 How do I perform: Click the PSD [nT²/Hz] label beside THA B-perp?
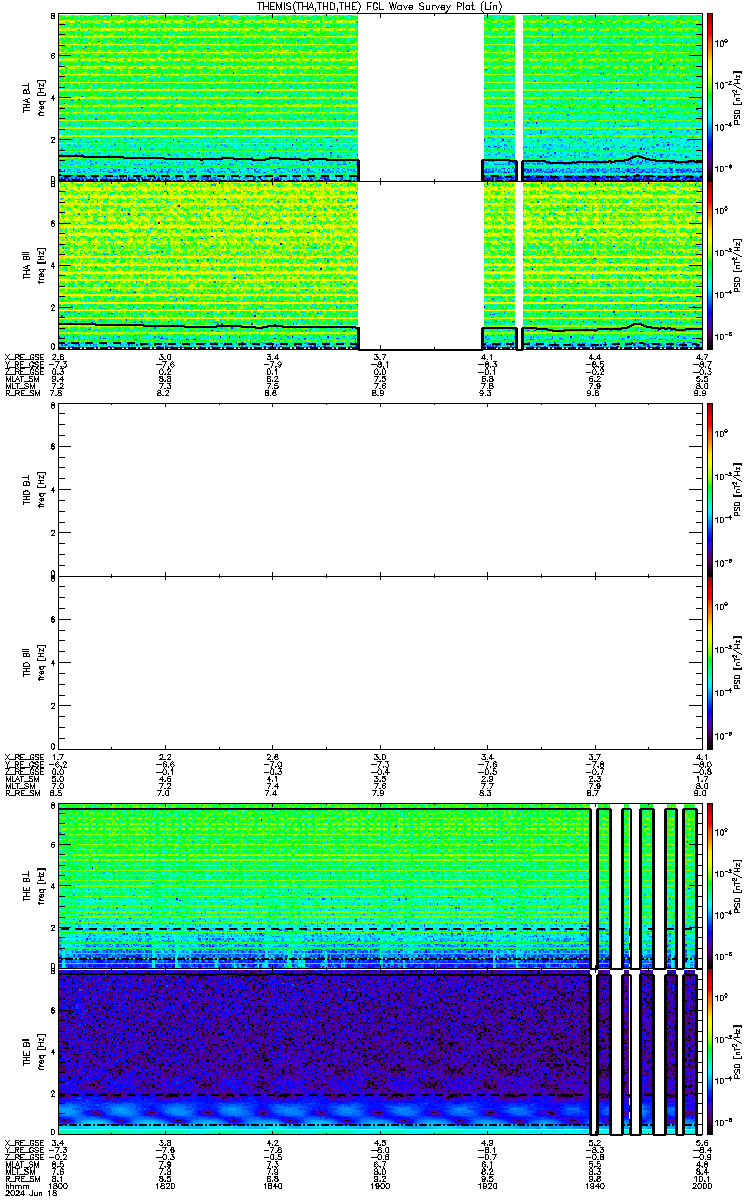point(738,98)
